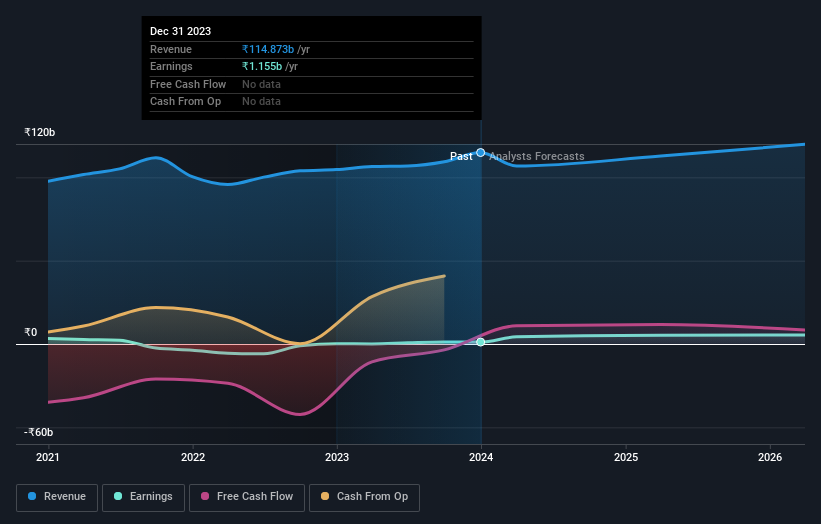This screenshot has width=821, height=524.
Task: Click the 2024 x-axis label
Action: click(x=481, y=457)
